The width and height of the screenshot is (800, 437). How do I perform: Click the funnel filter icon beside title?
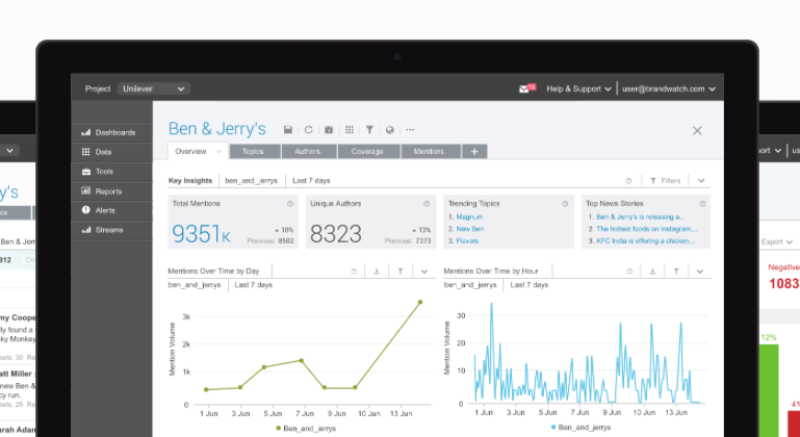(x=369, y=130)
